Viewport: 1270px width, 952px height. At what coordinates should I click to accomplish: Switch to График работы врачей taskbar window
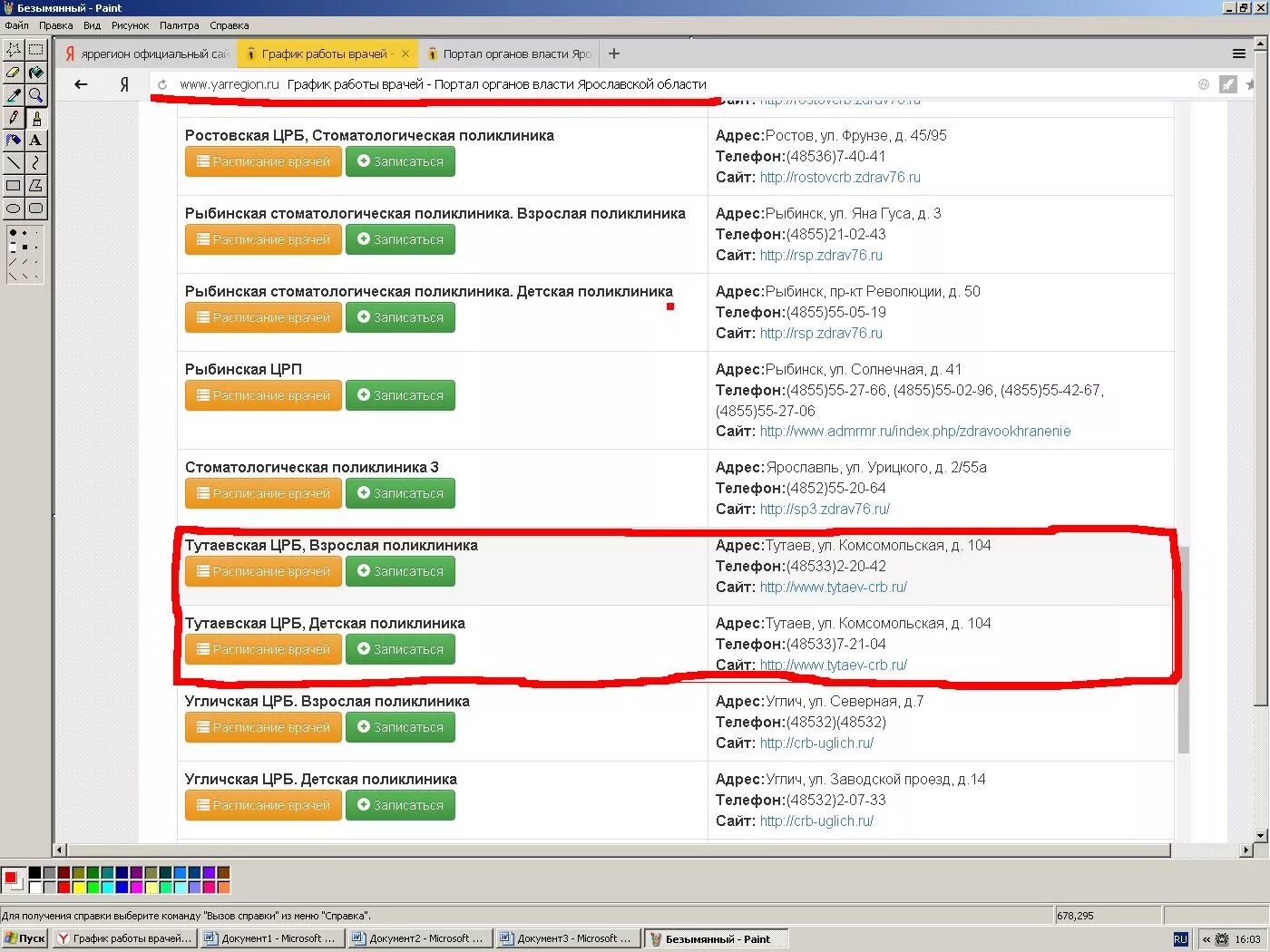tap(124, 938)
